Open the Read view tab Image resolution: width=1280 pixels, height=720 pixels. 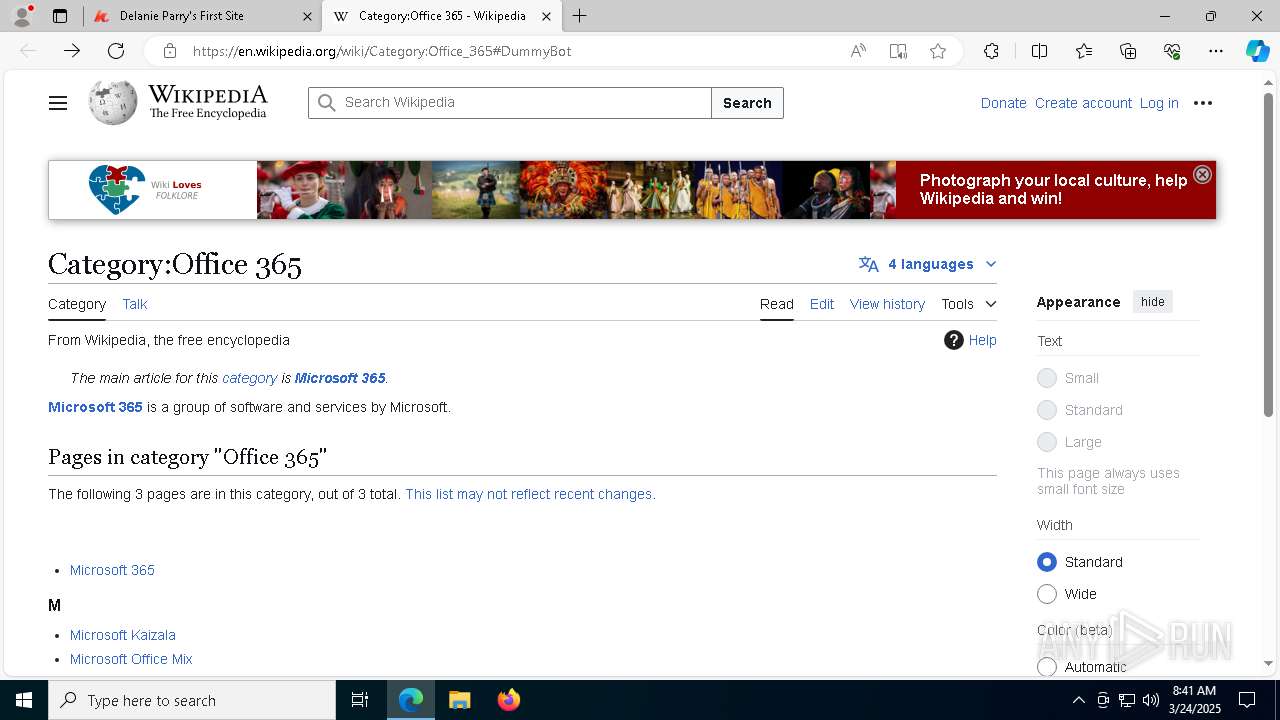click(x=777, y=304)
